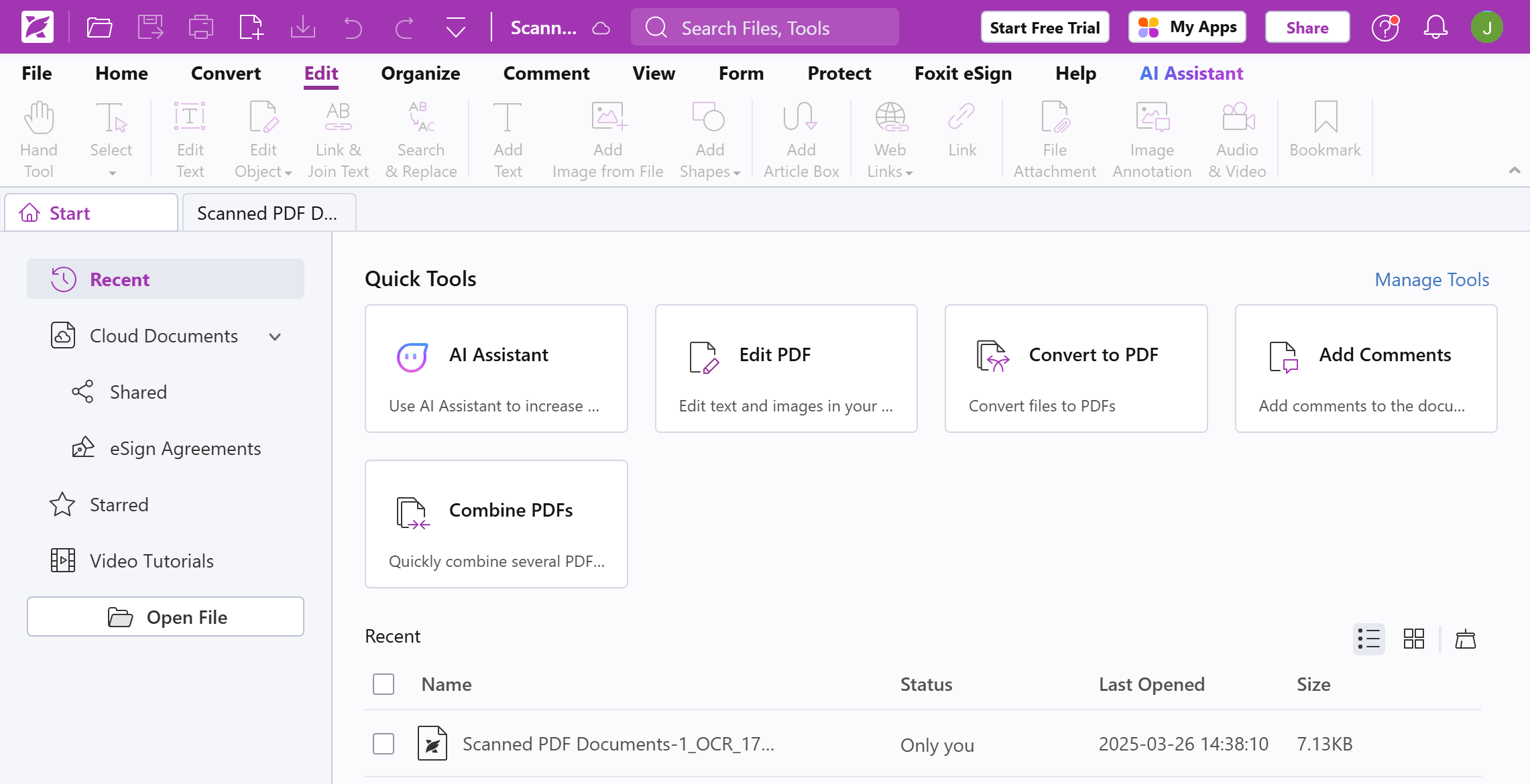Viewport: 1530px width, 784px height.
Task: Click the Search Files, Tools field
Action: tap(764, 27)
